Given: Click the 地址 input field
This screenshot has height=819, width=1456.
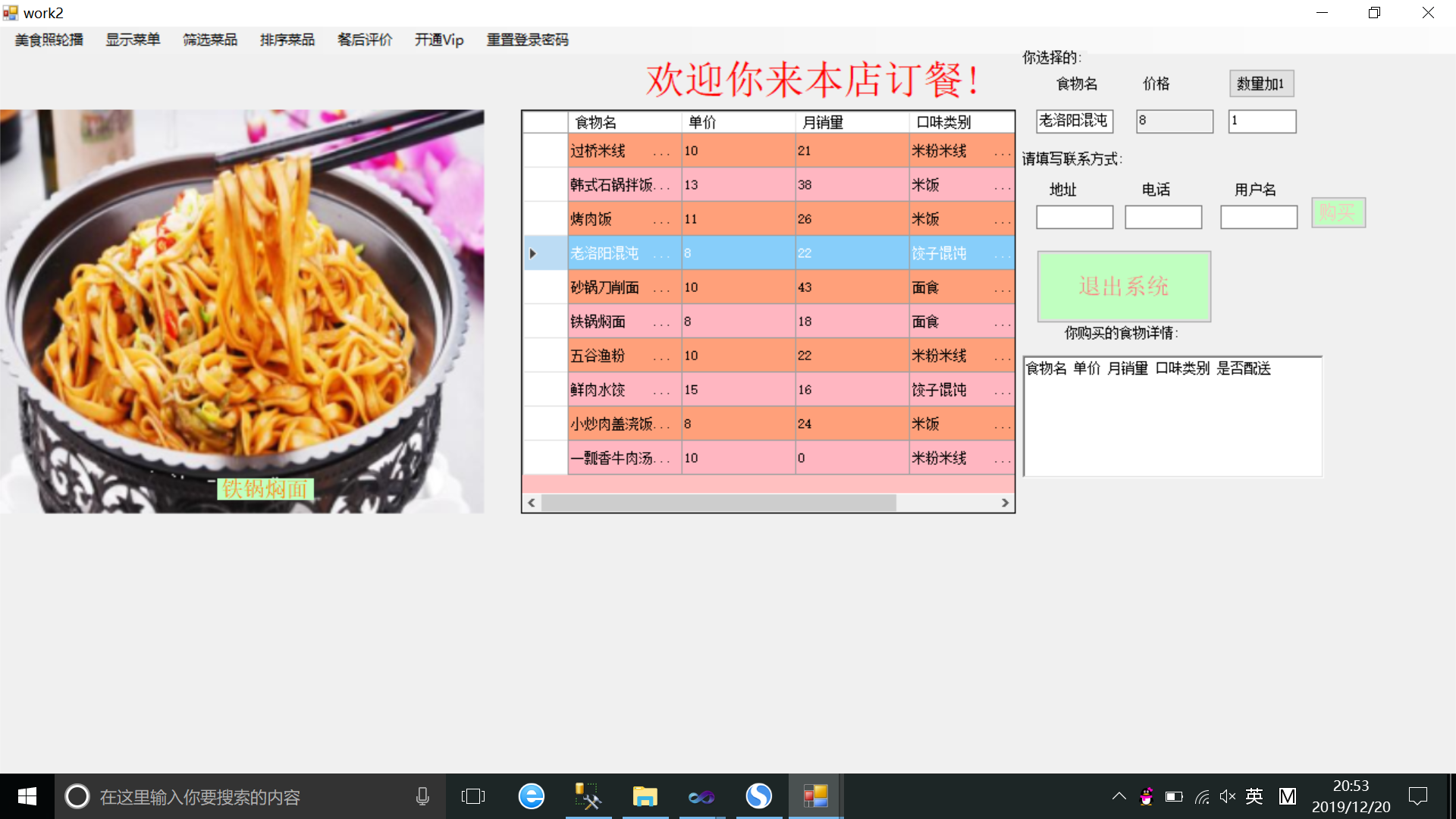Looking at the screenshot, I should [x=1075, y=217].
